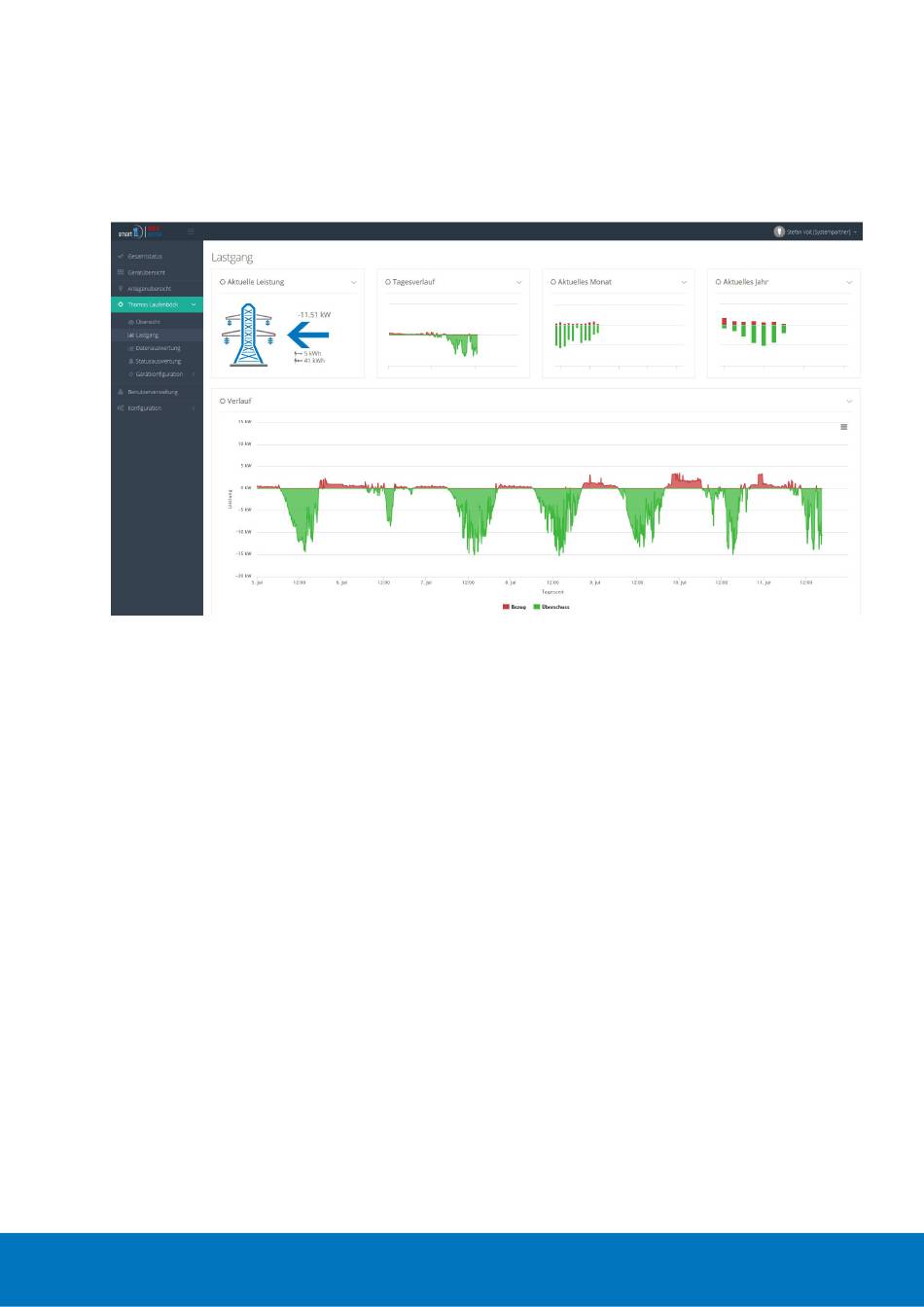The height and width of the screenshot is (1307, 924).
Task: Open the Verlauf chart export menu icon
Action: [843, 426]
